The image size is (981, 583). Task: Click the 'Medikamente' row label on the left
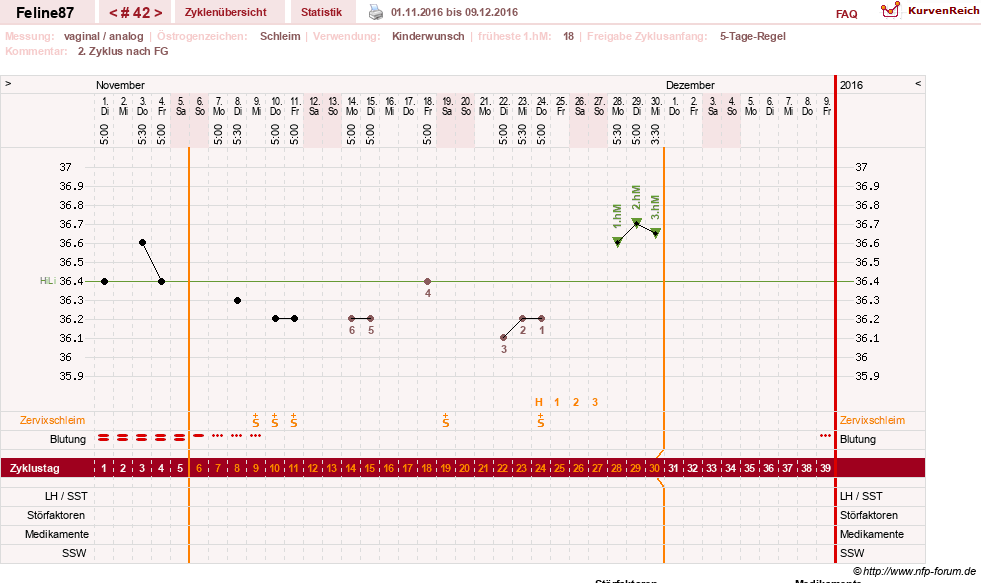click(x=56, y=534)
